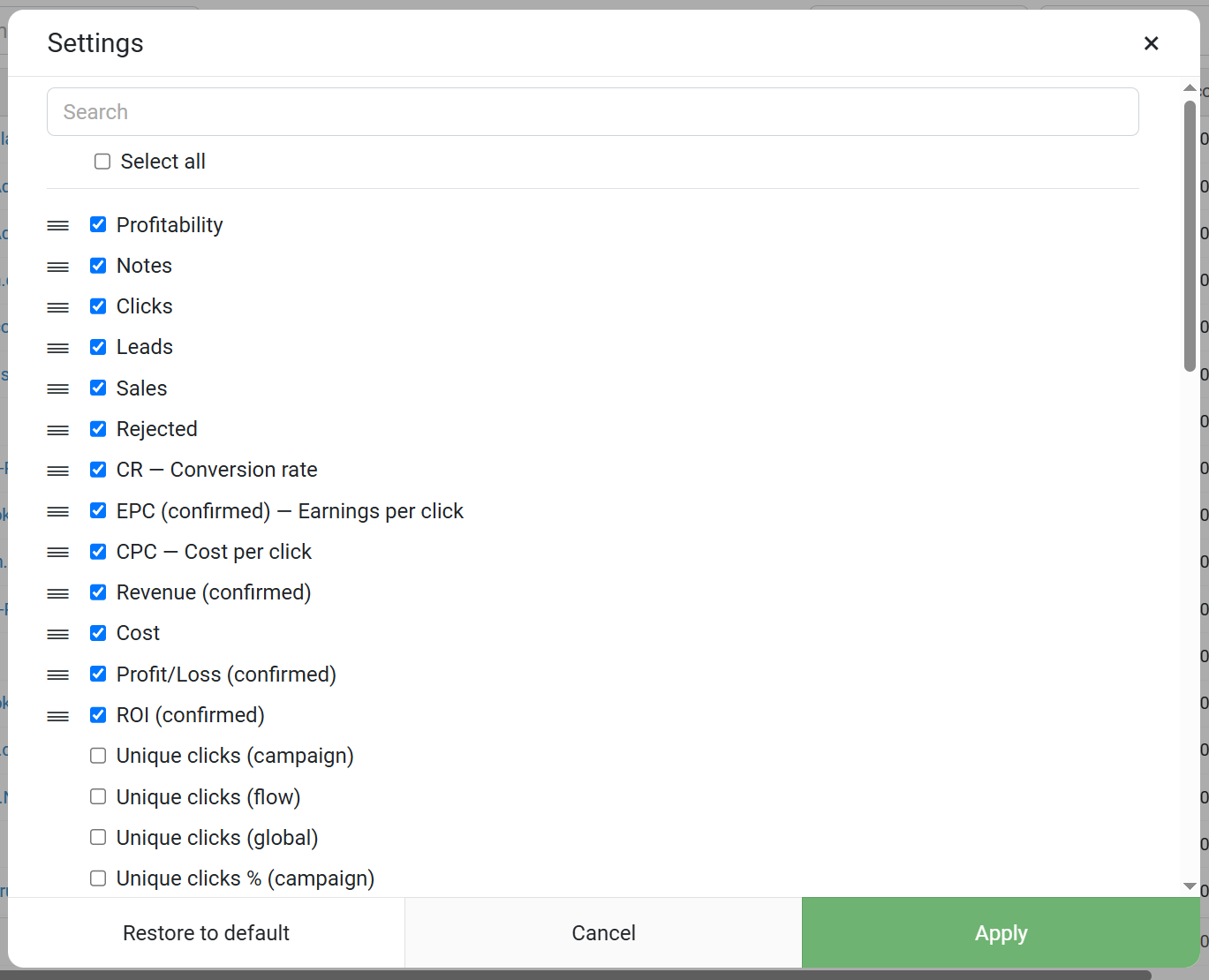
Task: Close the Settings dialog with X
Action: (1151, 43)
